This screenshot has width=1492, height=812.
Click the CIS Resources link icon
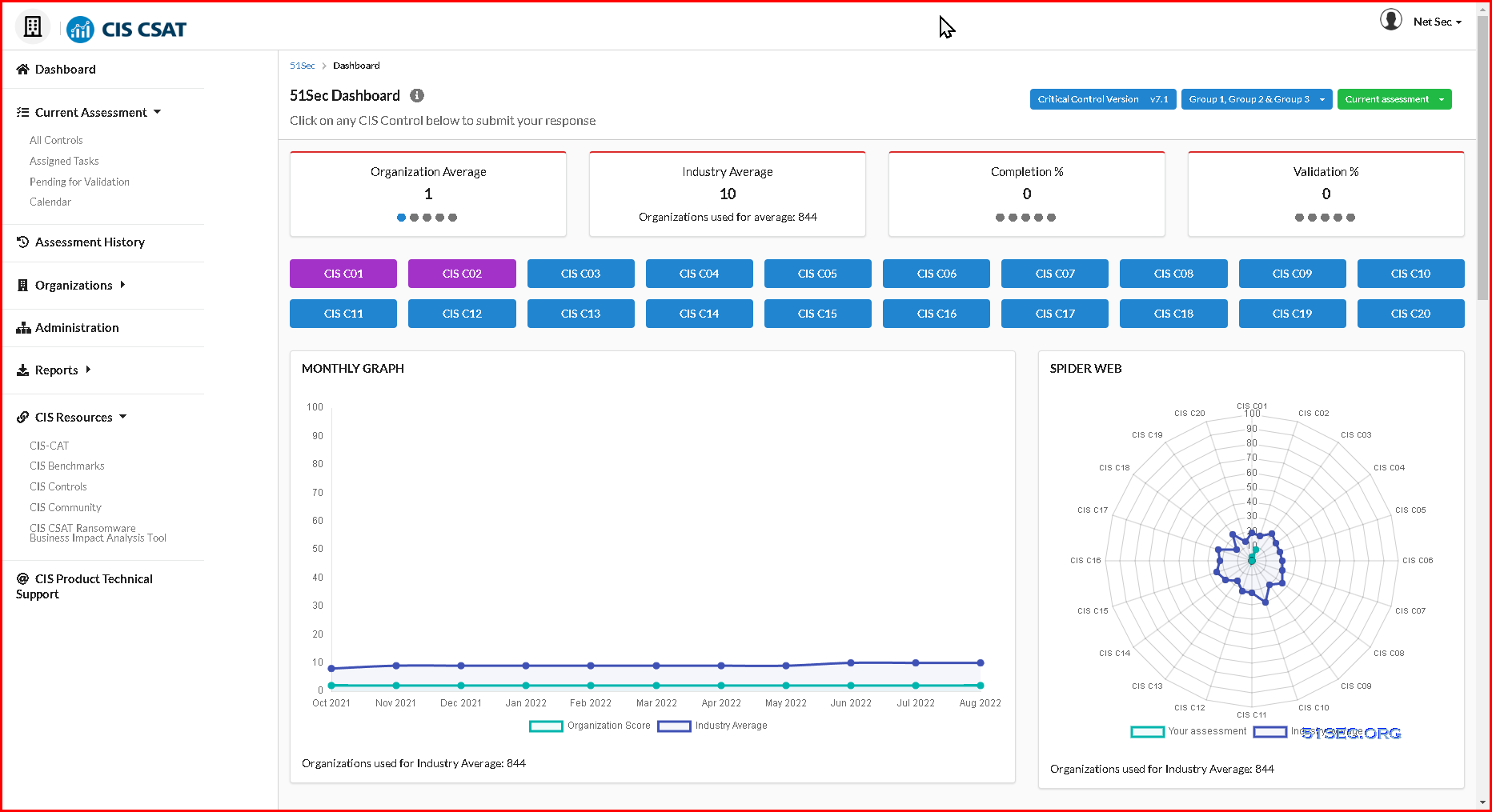click(x=22, y=418)
